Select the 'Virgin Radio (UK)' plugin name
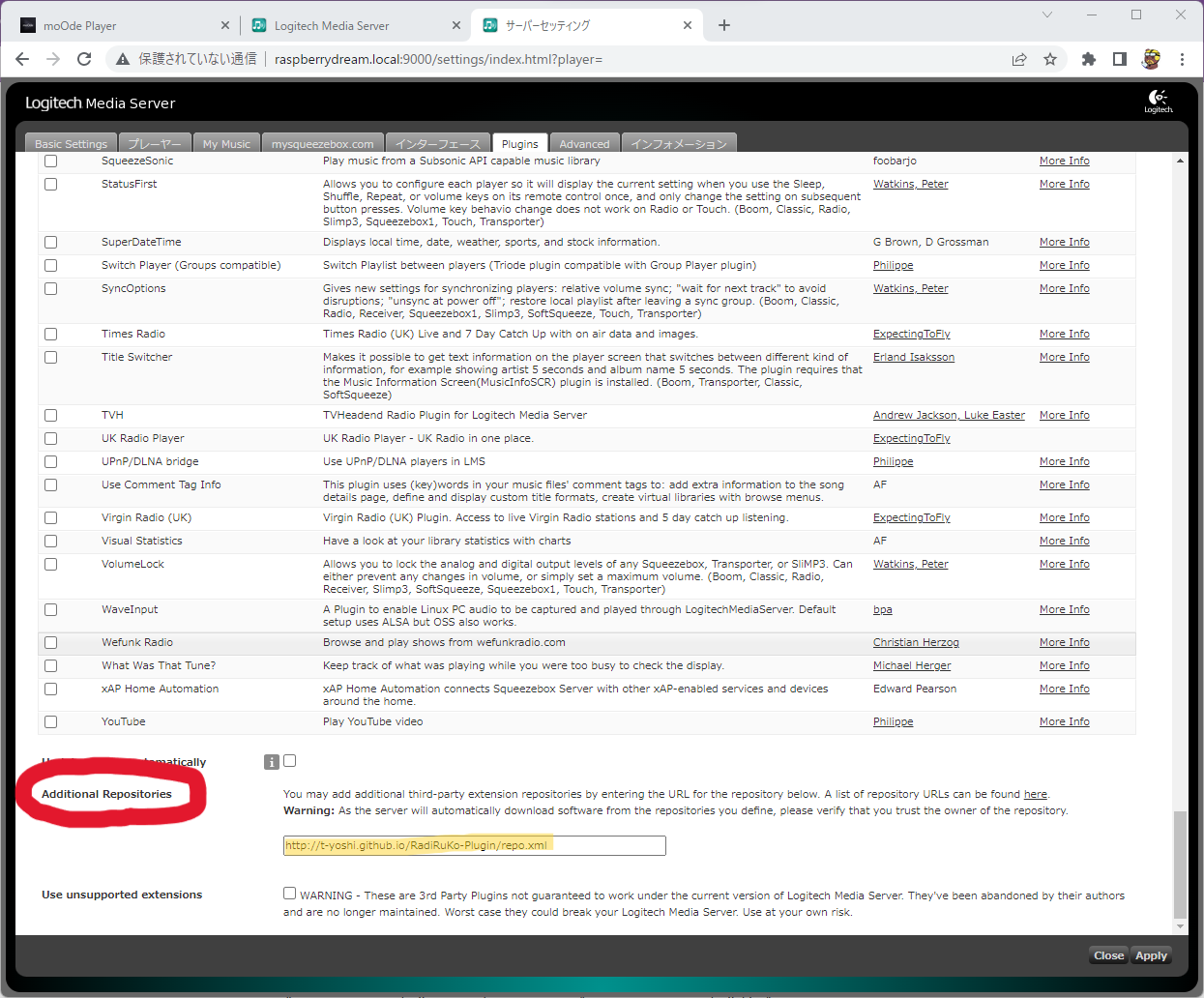The image size is (1204, 998). 146,517
